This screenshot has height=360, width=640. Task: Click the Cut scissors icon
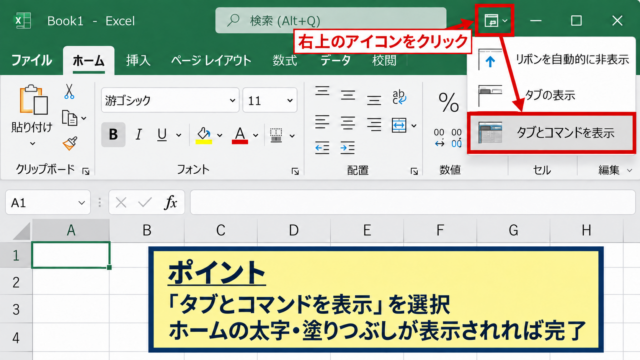coord(69,91)
